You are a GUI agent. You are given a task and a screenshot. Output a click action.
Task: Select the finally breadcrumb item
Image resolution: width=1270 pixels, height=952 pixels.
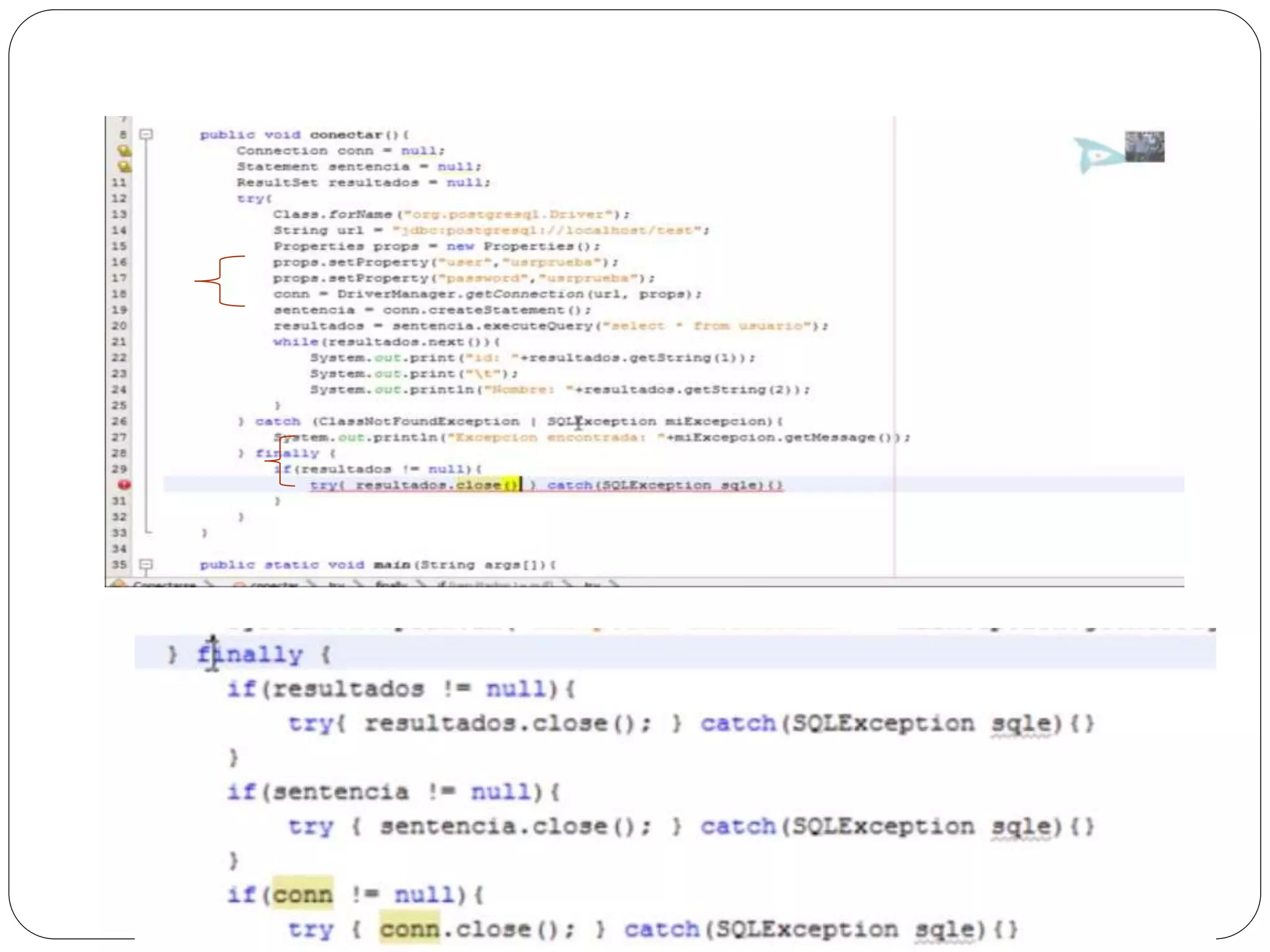[x=391, y=584]
